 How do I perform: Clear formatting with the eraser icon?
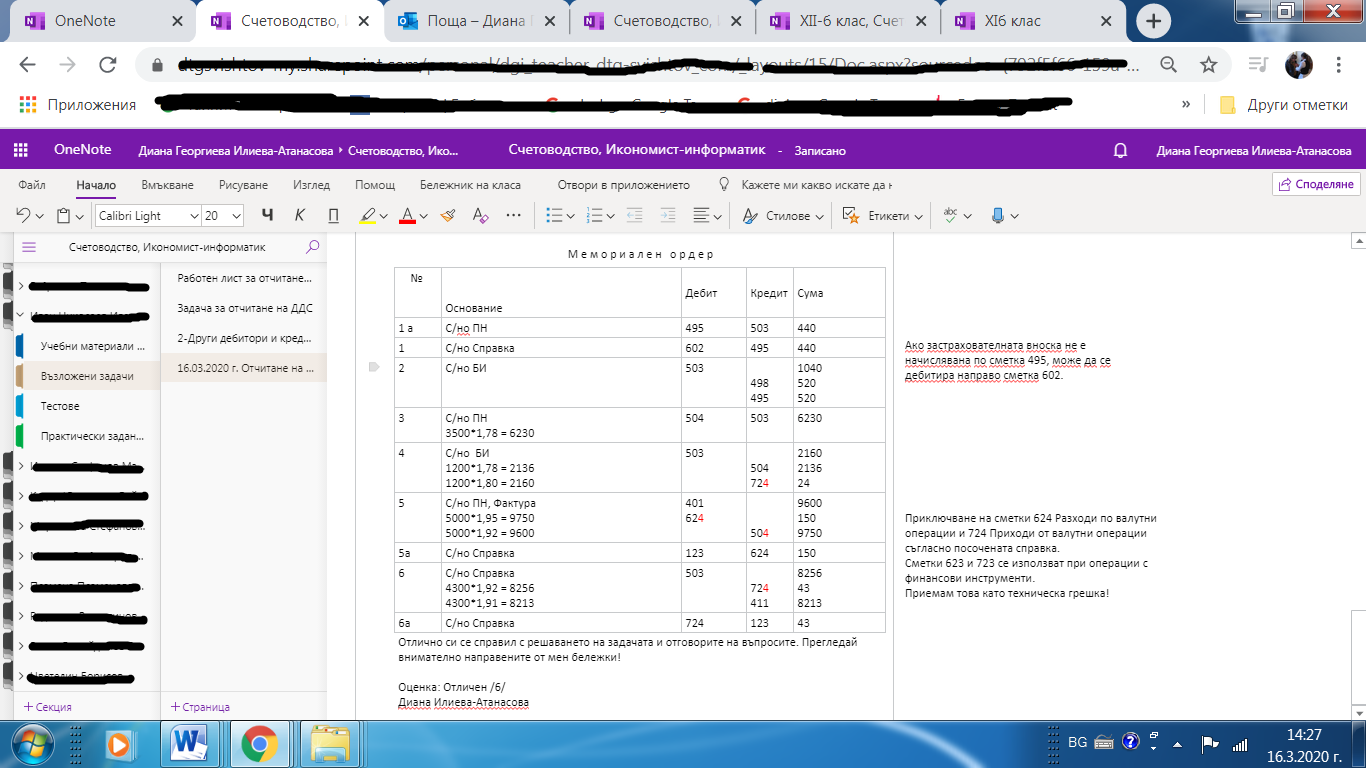coord(479,215)
